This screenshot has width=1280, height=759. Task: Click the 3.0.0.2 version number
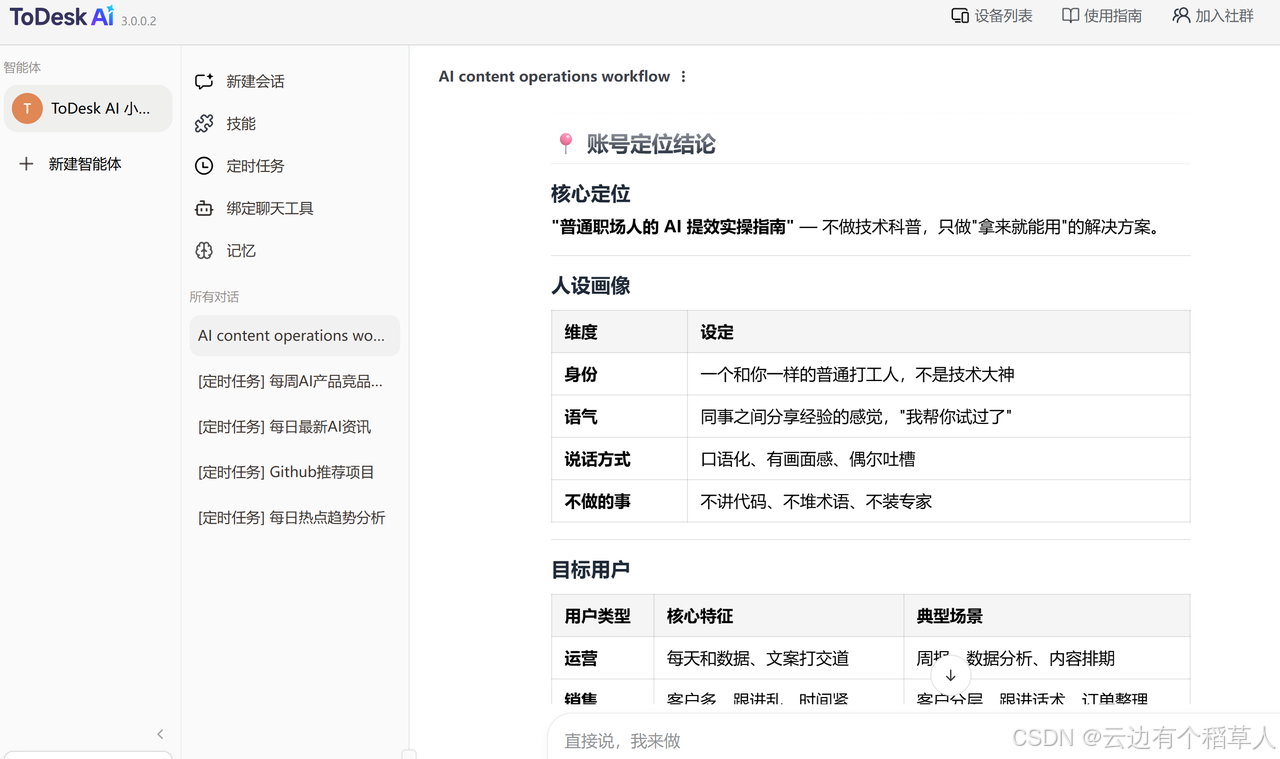139,21
